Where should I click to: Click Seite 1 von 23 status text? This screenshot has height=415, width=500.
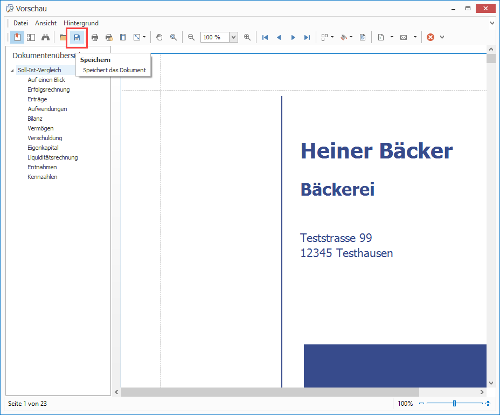point(27,403)
